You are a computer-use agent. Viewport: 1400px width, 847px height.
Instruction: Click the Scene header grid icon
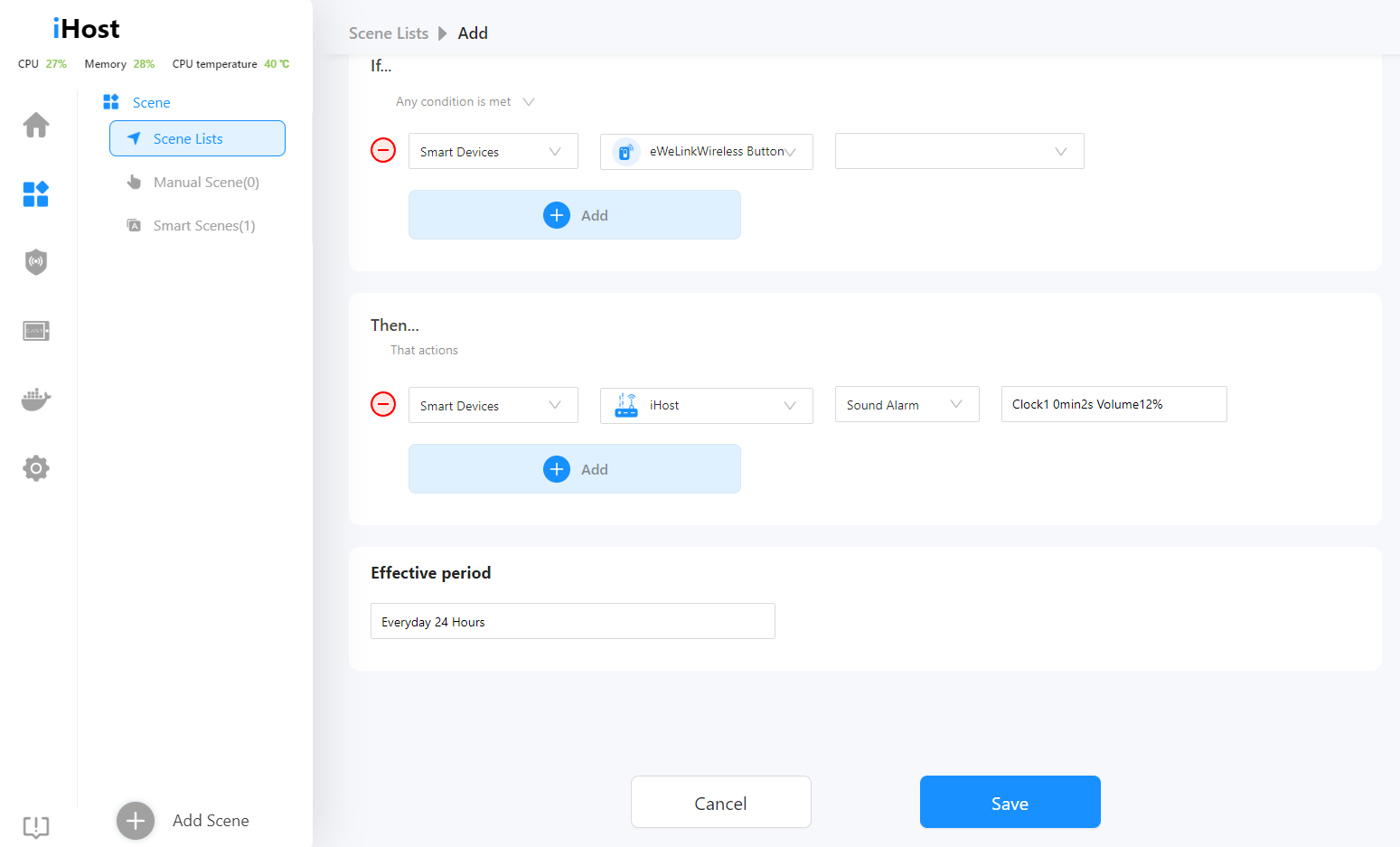(x=111, y=102)
